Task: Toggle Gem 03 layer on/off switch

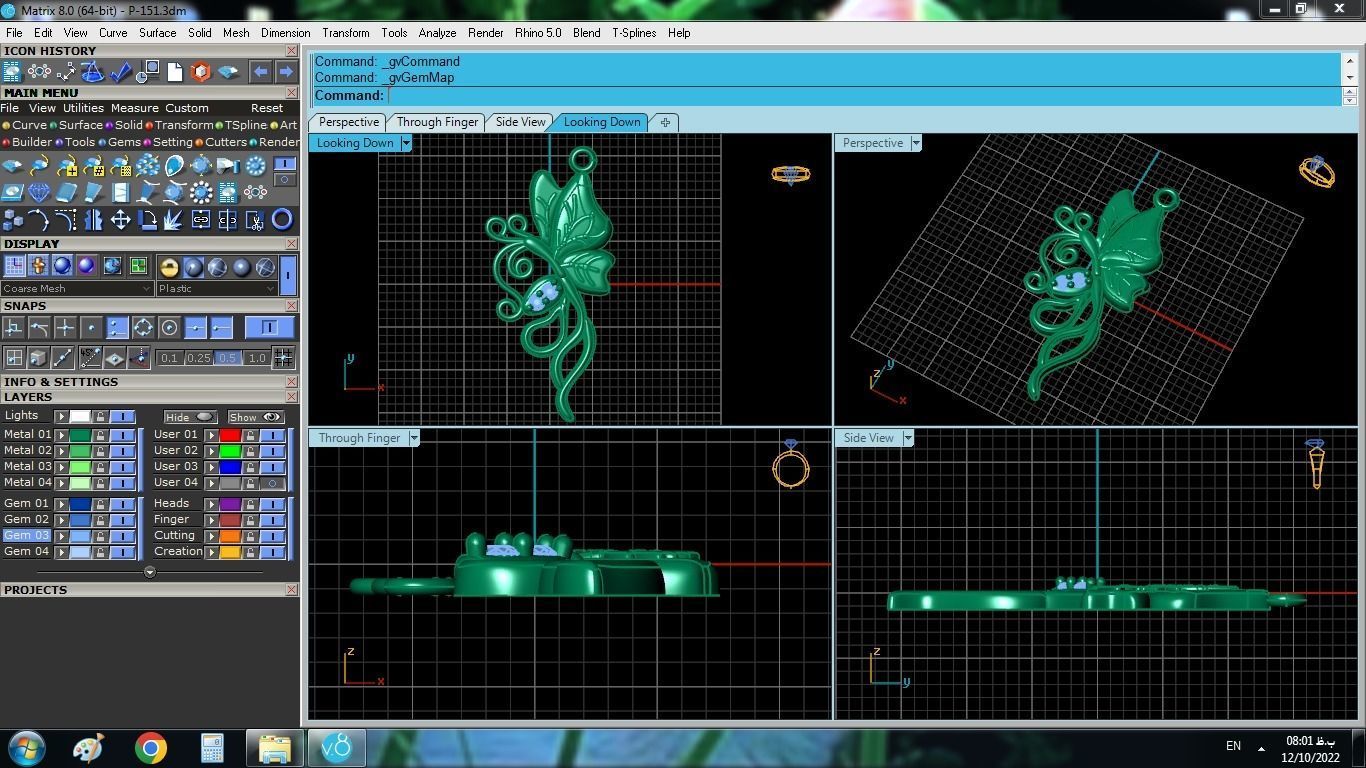Action: (x=123, y=536)
